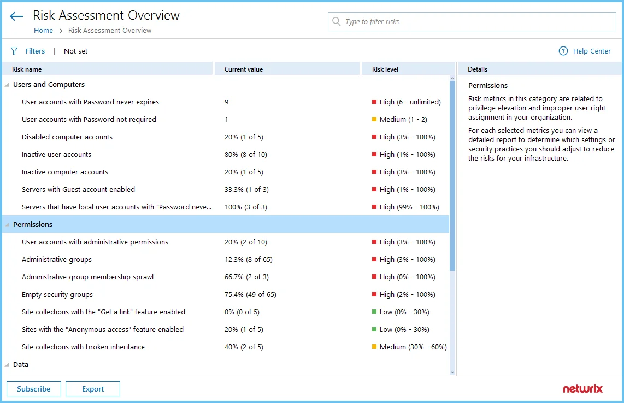The image size is (624, 403).
Task: Click the red High indicator for Inactive user accounts
Action: tap(374, 154)
